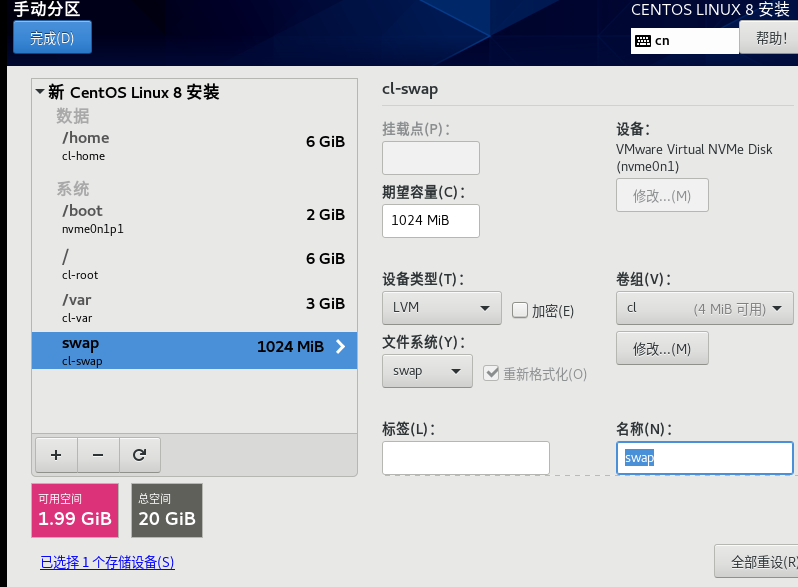The width and height of the screenshot is (798, 587).
Task: Click the 完成(D) done button
Action: click(52, 38)
